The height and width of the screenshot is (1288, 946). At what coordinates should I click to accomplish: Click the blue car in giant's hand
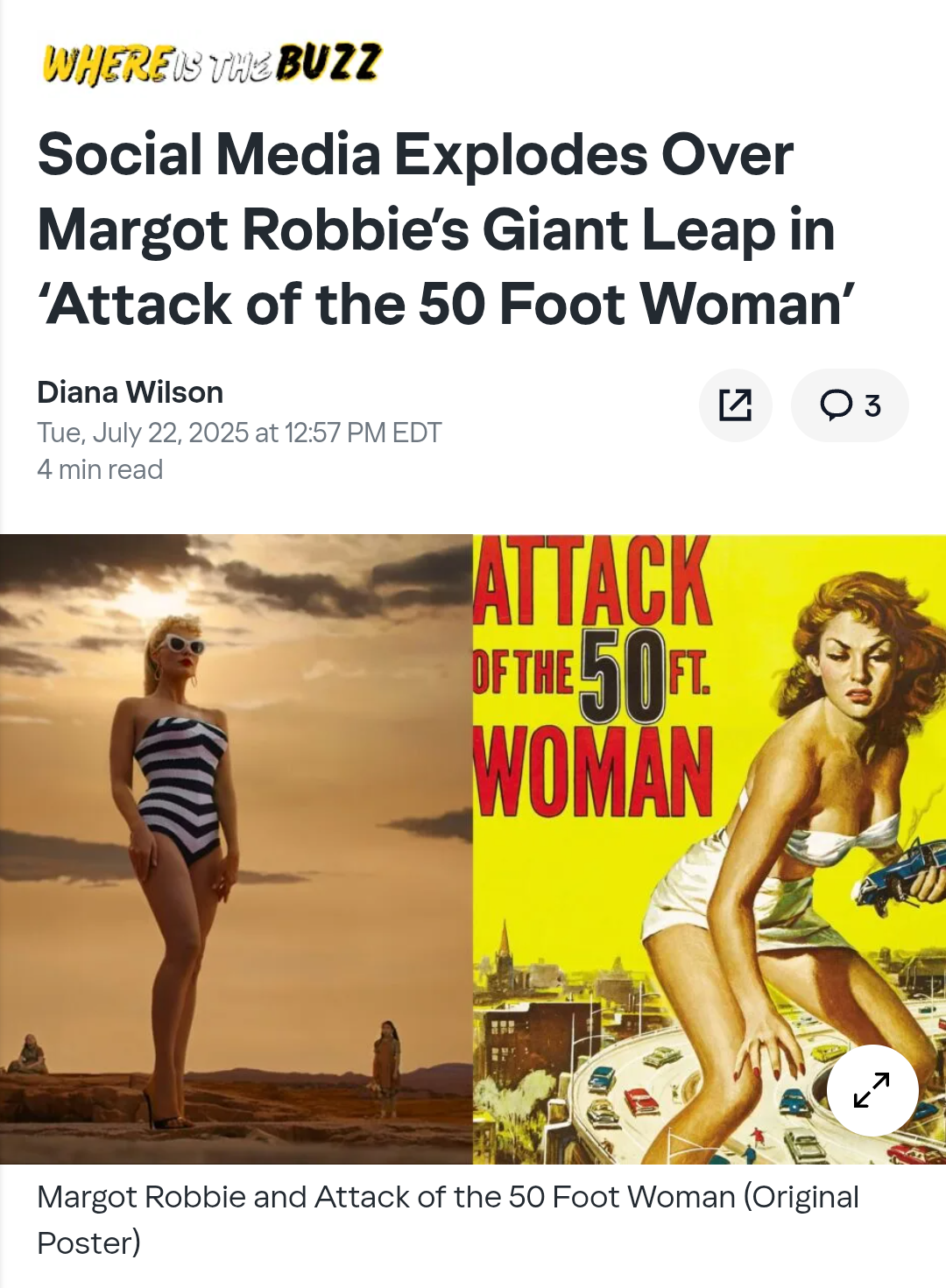pyautogui.click(x=900, y=872)
